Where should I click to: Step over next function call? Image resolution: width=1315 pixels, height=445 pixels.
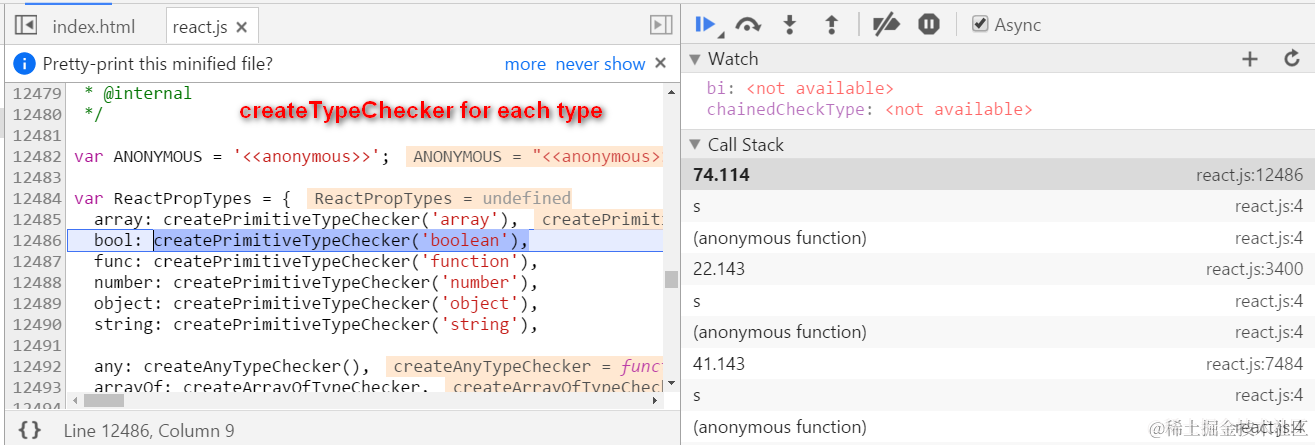point(748,25)
